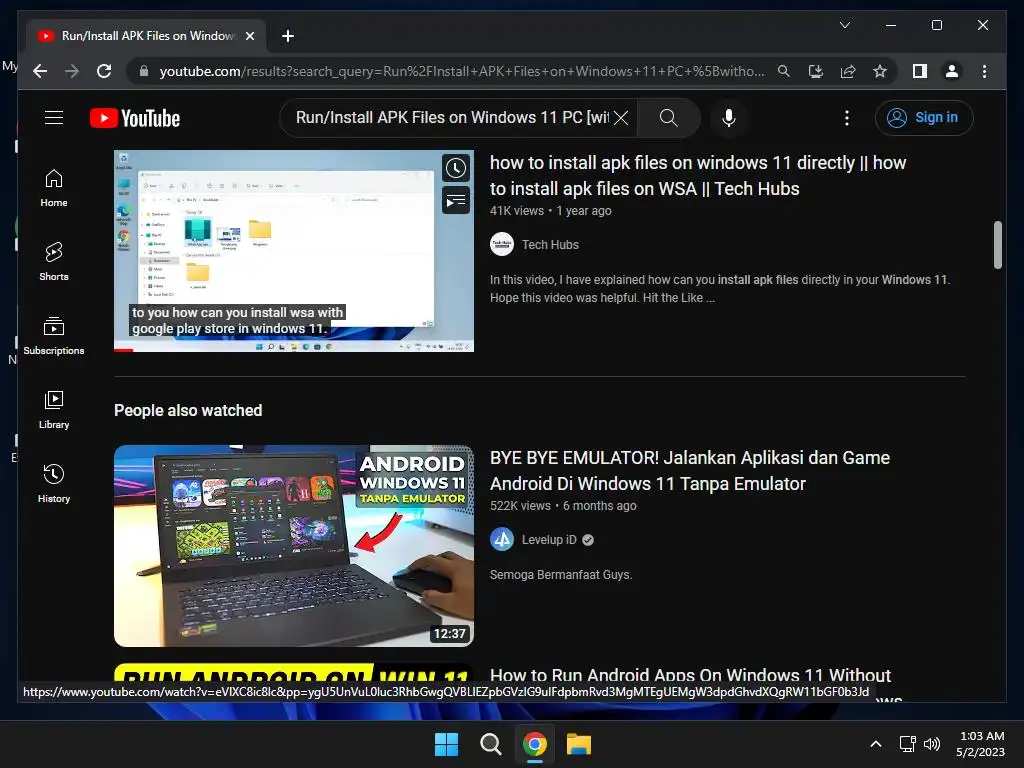Screen dimensions: 1024x768
Task: Open the volume speaker tray icon
Action: click(932, 744)
